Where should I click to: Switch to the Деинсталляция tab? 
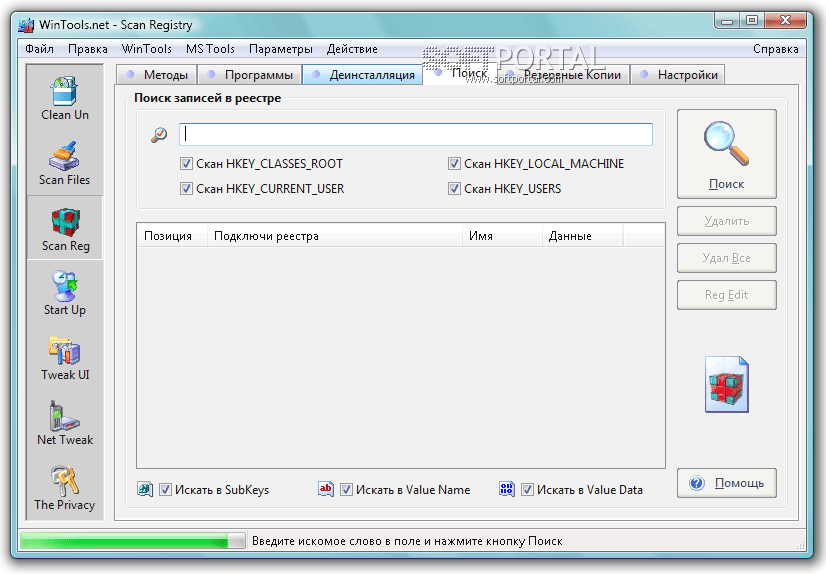tap(362, 75)
